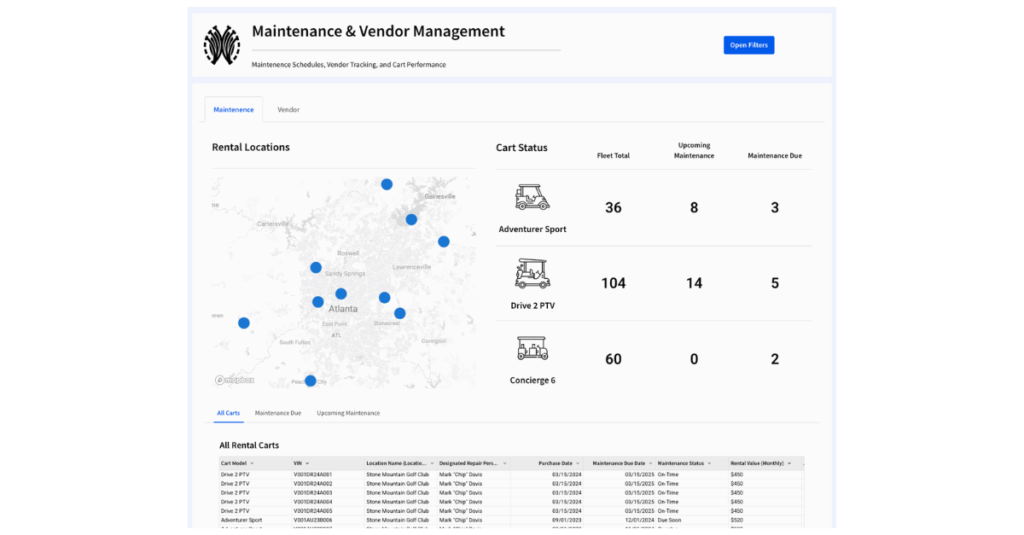Click the Fleet Total column heading
The height and width of the screenshot is (535, 1024).
click(x=613, y=155)
